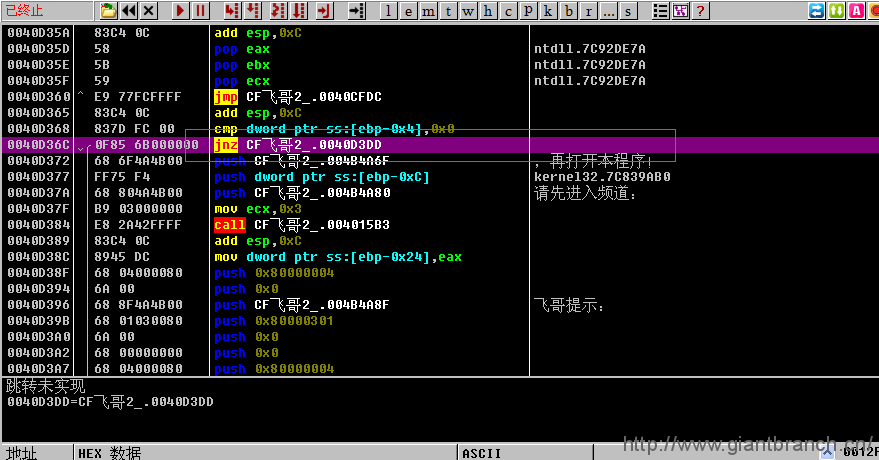The height and width of the screenshot is (460, 879).
Task: Click the Trace Over icon
Action: tap(300, 11)
